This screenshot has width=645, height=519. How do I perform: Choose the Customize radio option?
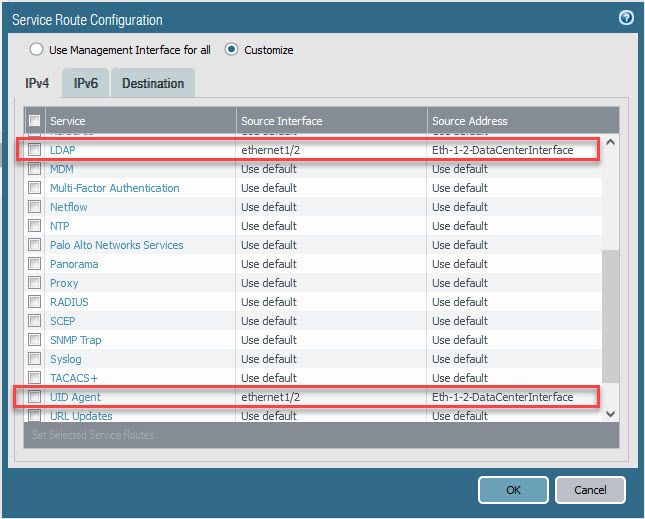232,49
